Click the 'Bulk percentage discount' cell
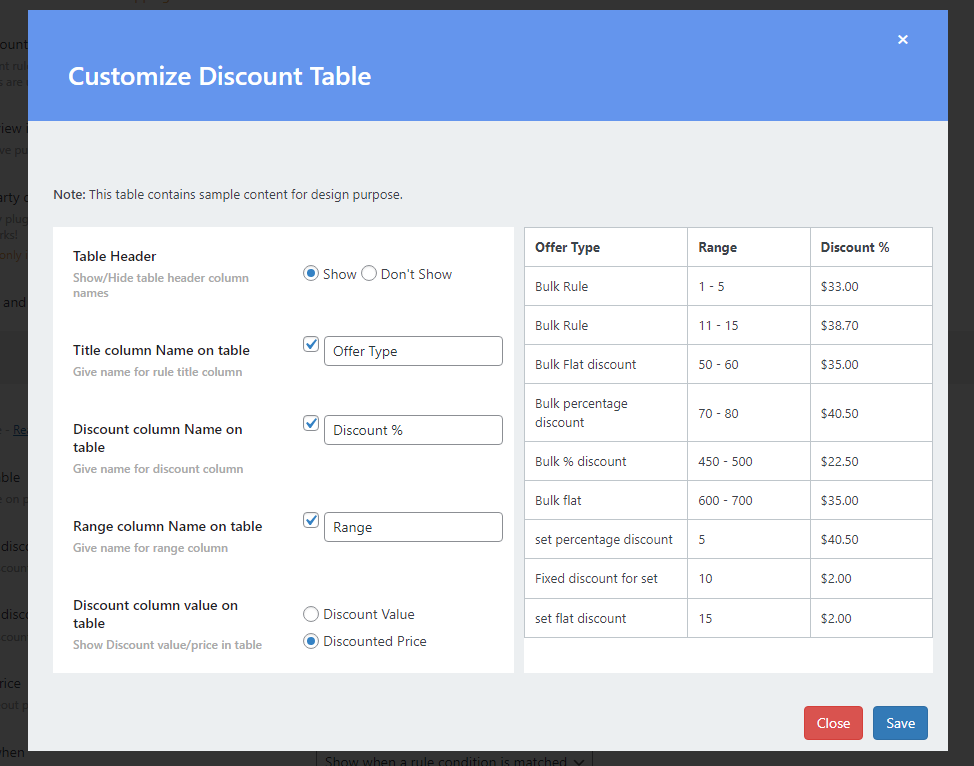The width and height of the screenshot is (974, 766). coord(606,413)
